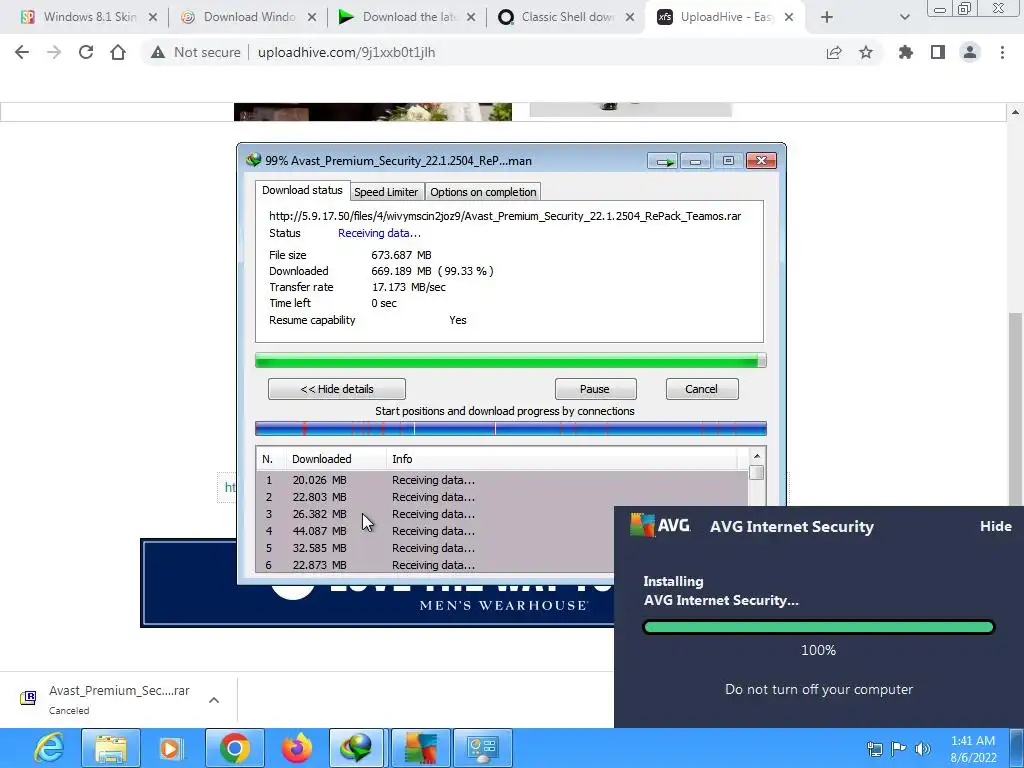The height and width of the screenshot is (768, 1024).
Task: Open media player taskbar icon
Action: 171,748
